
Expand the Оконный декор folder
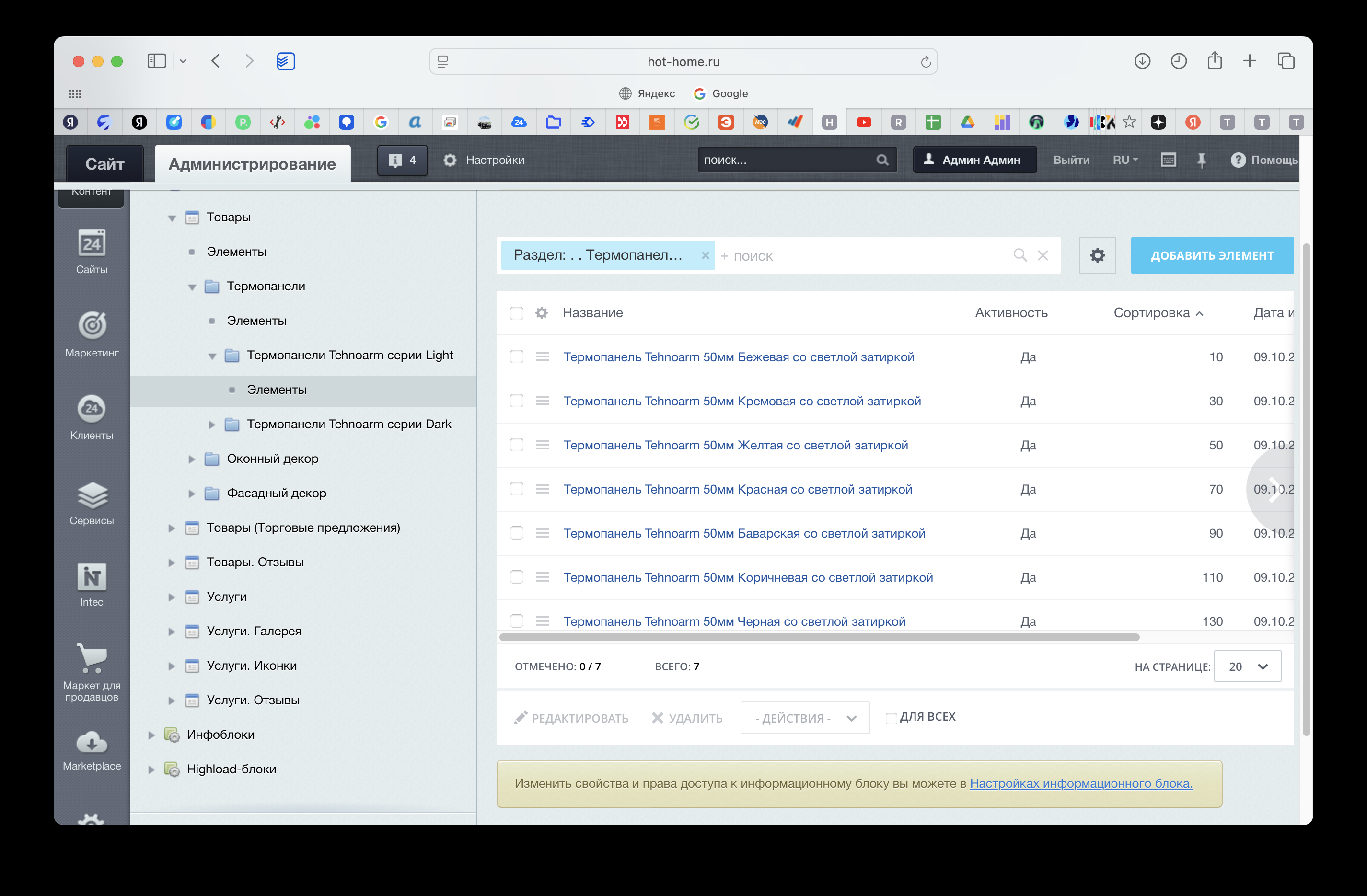[192, 459]
